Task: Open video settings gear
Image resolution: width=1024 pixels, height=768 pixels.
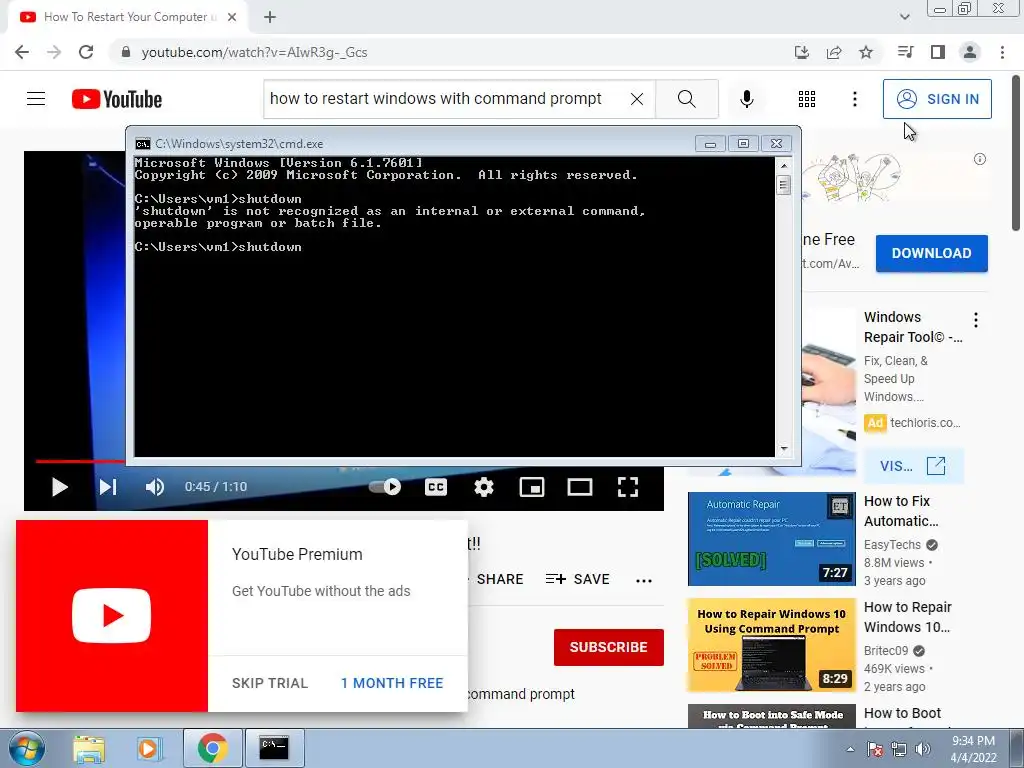Action: 484,487
